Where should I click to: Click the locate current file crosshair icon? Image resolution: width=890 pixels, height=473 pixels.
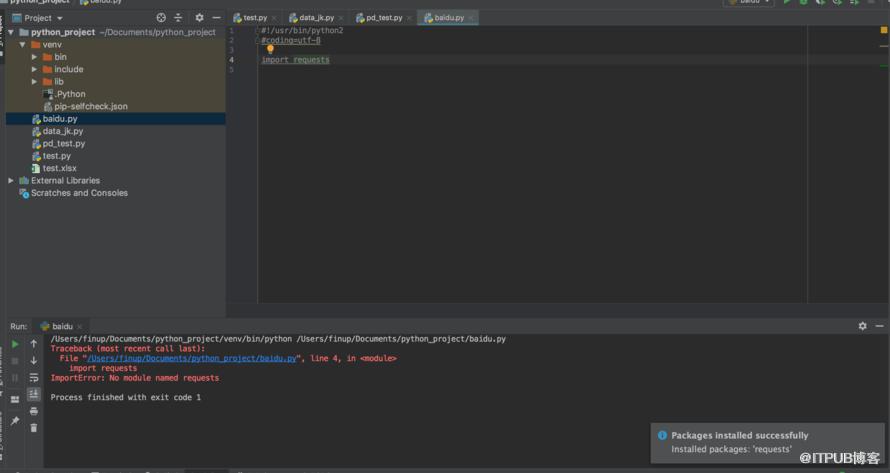(161, 18)
